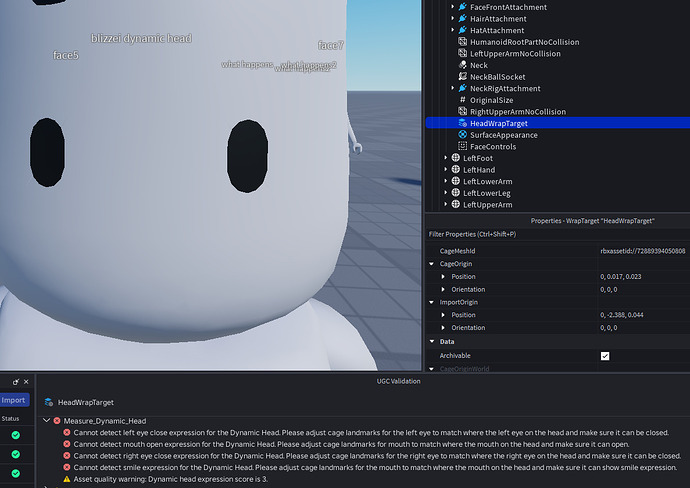
Task: Click the left eye close expression error
Action: tap(371, 433)
